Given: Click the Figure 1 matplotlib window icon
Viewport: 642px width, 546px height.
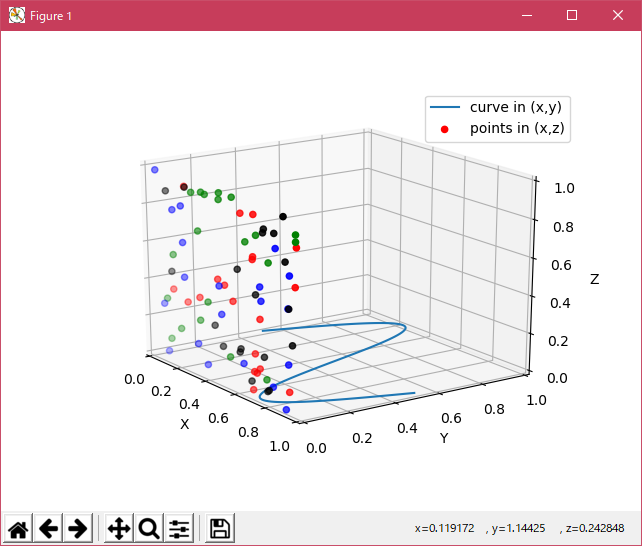Looking at the screenshot, I should pos(17,16).
